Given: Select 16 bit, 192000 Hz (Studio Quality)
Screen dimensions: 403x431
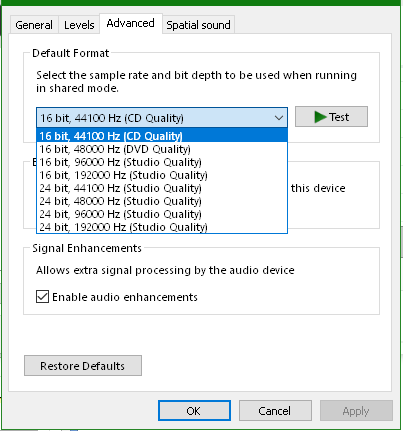Looking at the screenshot, I should click(x=162, y=175).
